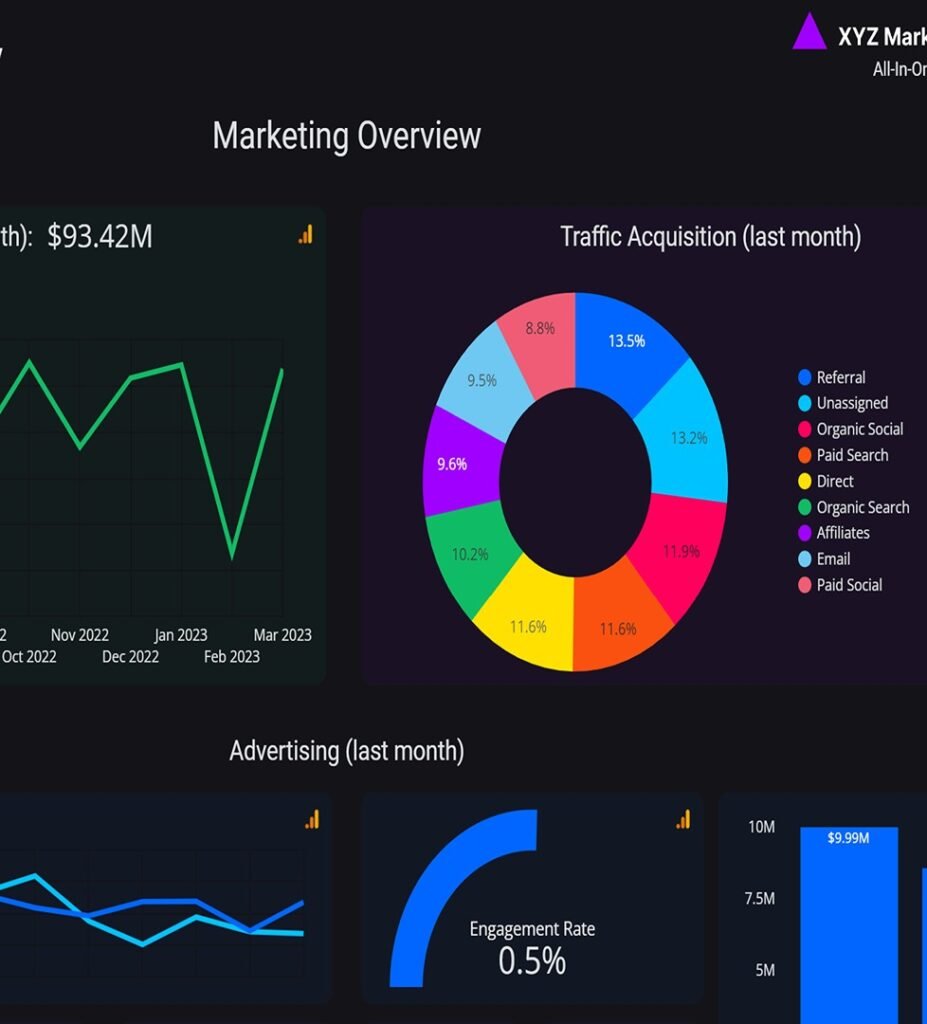927x1024 pixels.
Task: Click the purple triangle XYZ logo
Action: [809, 33]
